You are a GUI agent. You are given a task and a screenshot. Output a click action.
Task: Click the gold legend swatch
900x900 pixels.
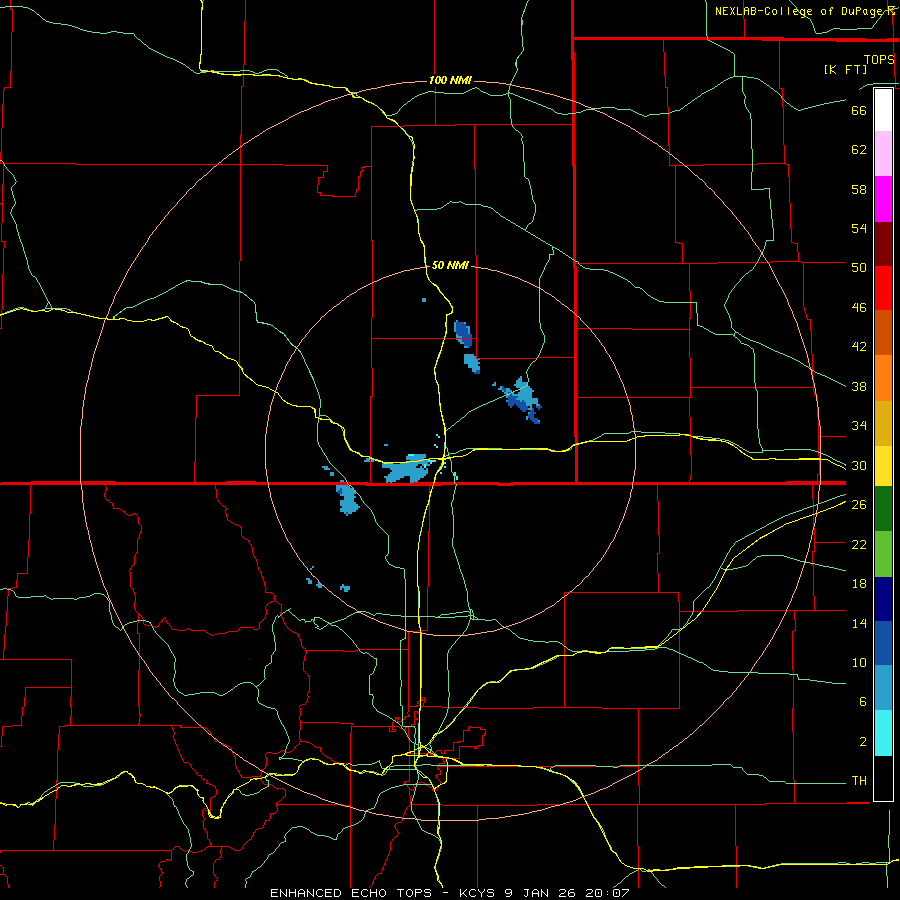pyautogui.click(x=883, y=422)
